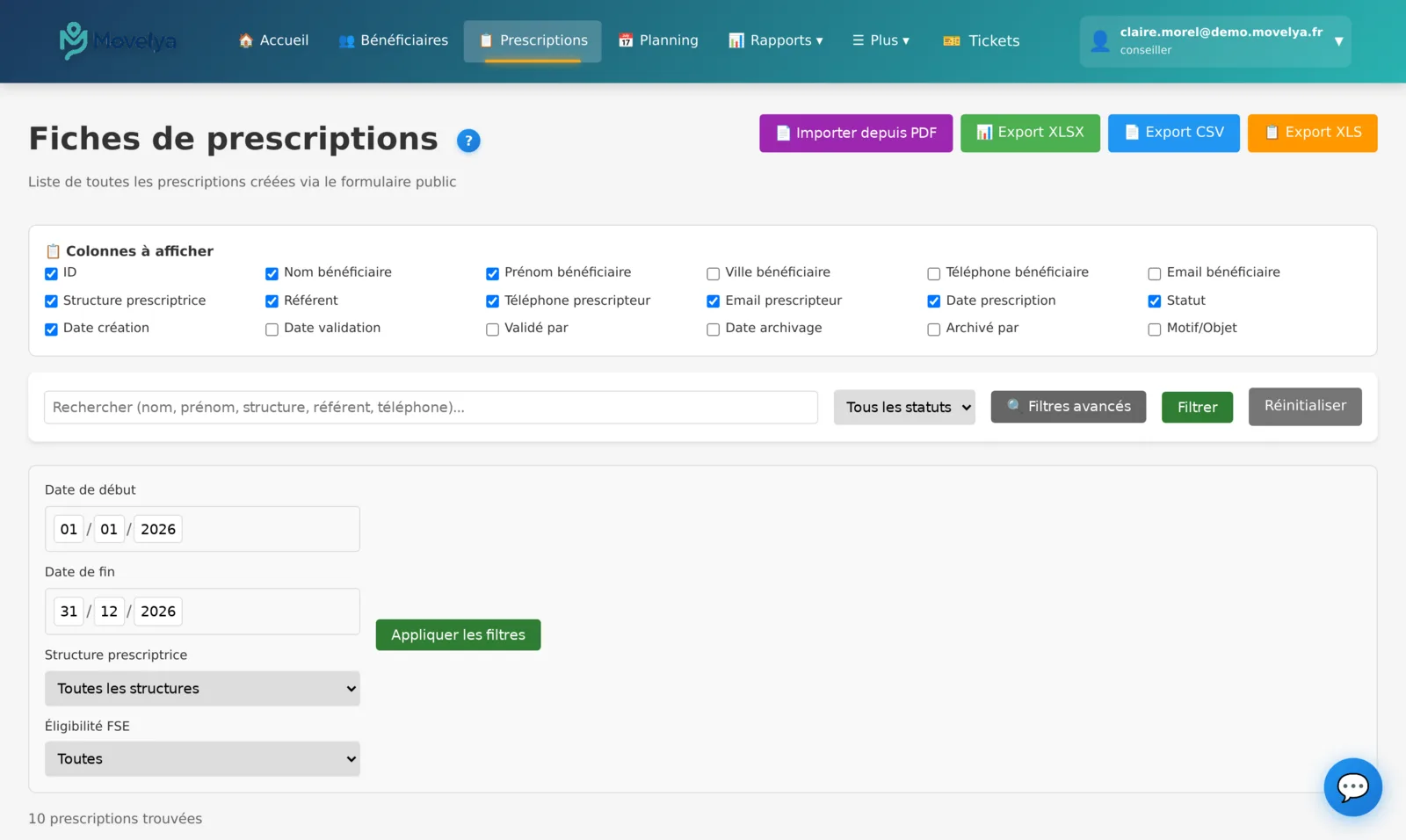Enable Email bénéficiaire column
The width and height of the screenshot is (1406, 840).
point(1154,273)
